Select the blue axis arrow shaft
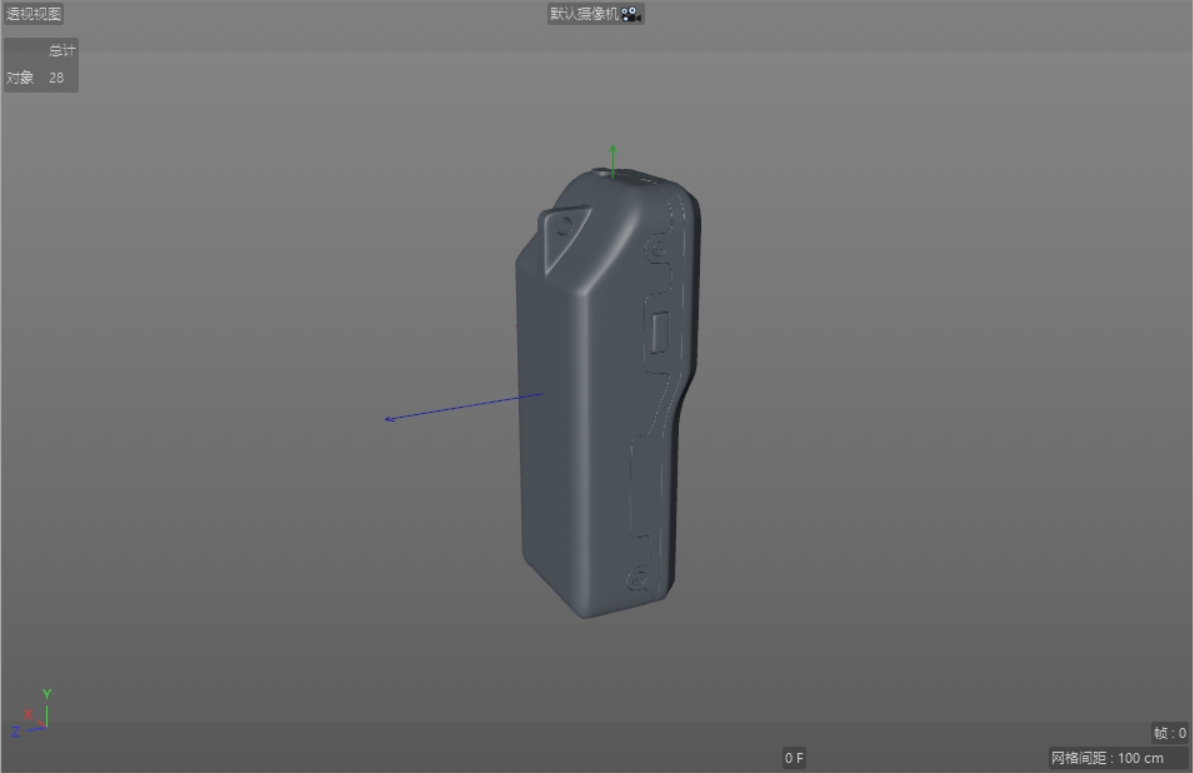The image size is (1193, 773). click(x=470, y=407)
